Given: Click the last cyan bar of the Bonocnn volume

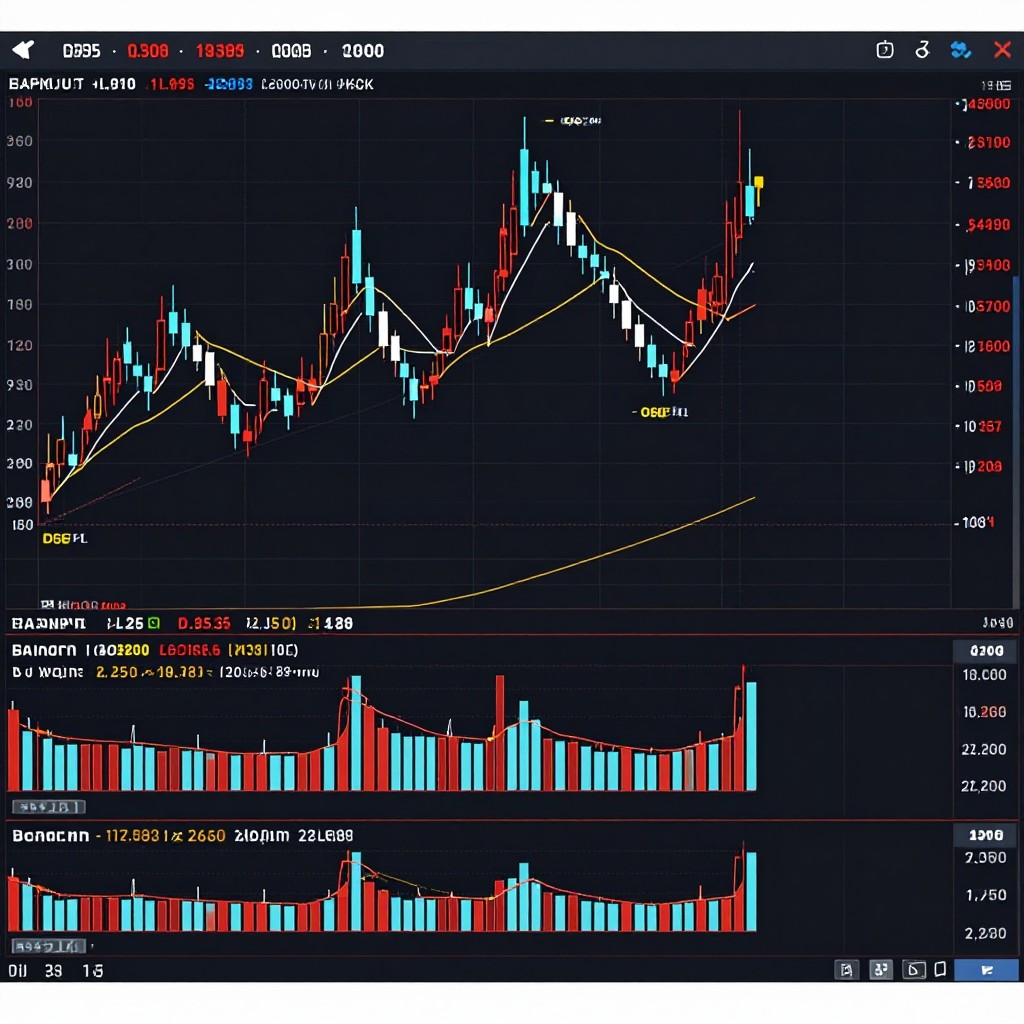Looking at the screenshot, I should [751, 891].
